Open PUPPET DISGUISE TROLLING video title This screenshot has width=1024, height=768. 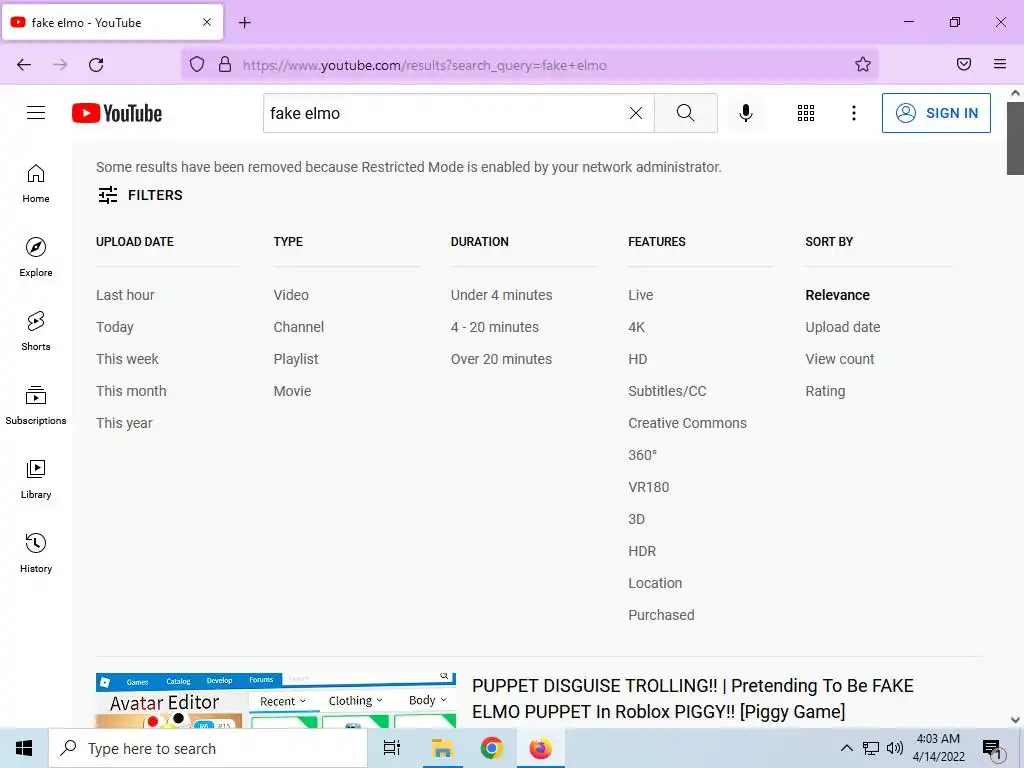coord(692,698)
